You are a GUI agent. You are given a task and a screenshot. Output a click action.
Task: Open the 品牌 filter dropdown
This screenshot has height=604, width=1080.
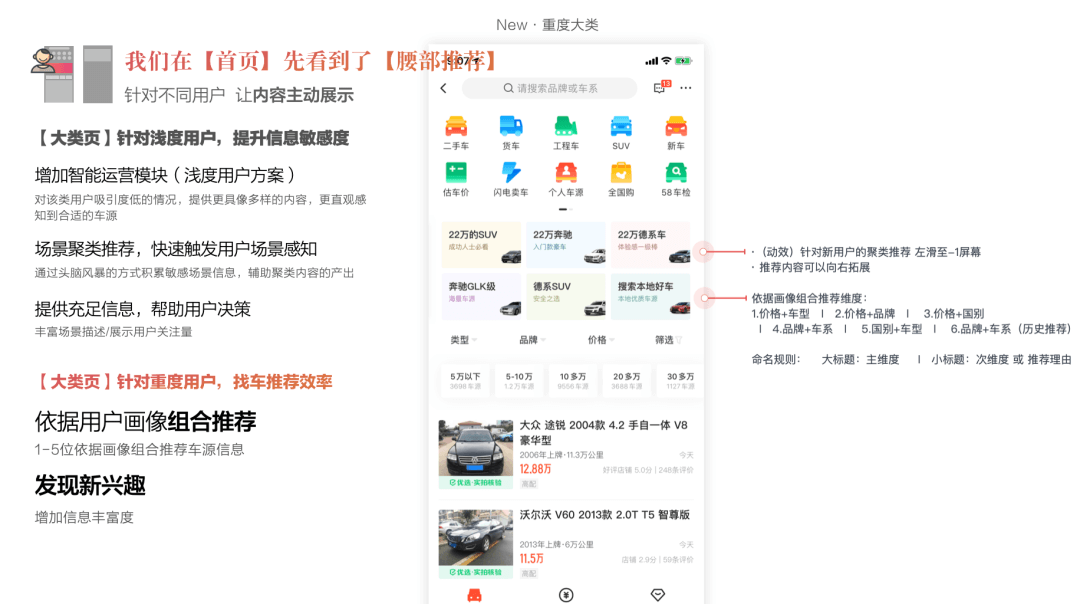[x=532, y=340]
